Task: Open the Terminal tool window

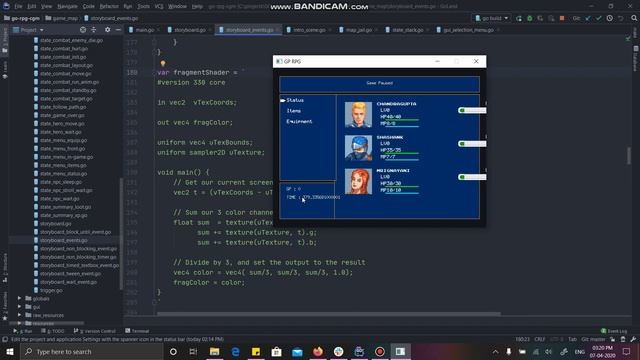Action: (138, 331)
